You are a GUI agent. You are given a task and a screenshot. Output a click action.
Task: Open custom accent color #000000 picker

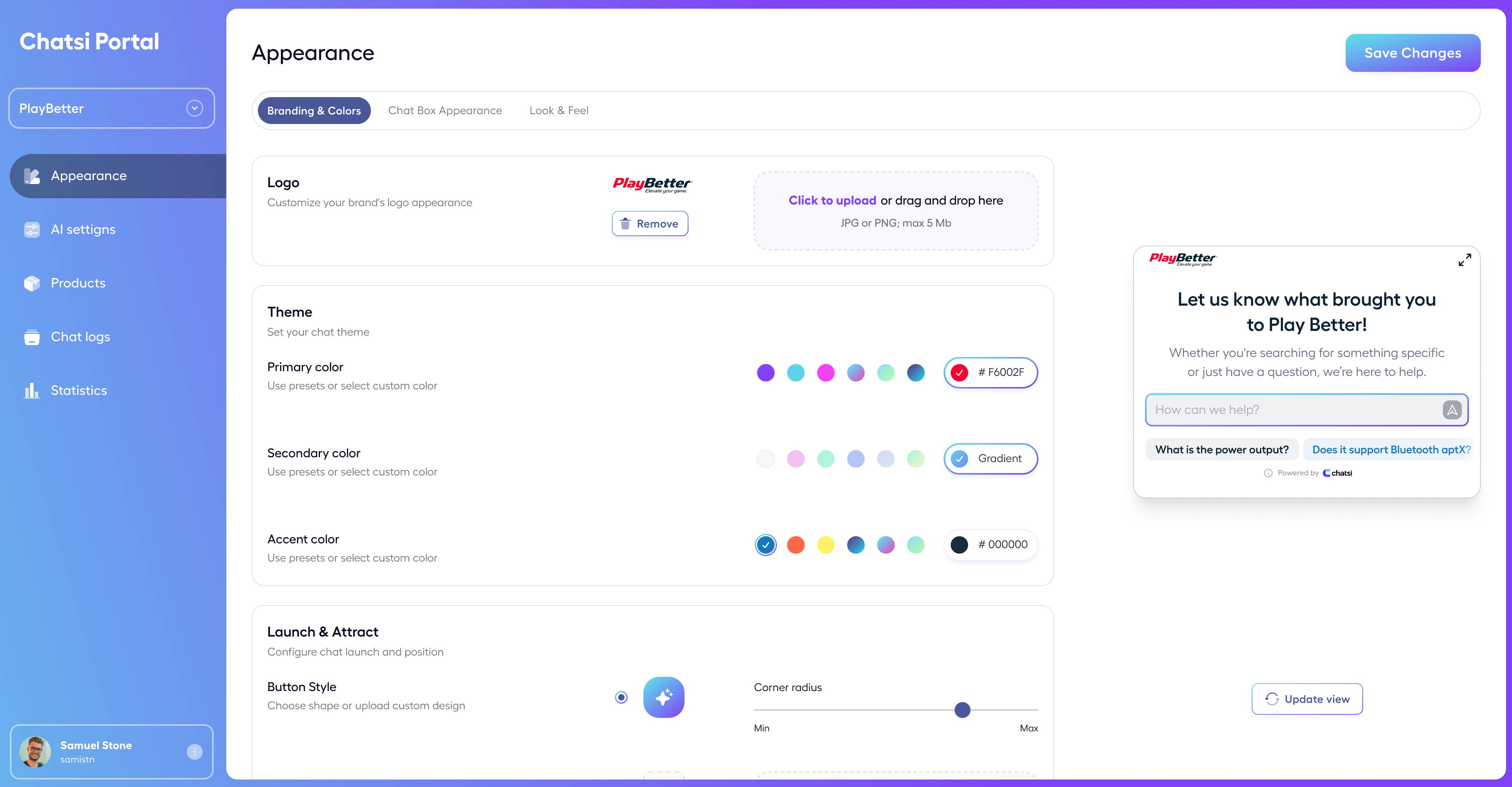[x=991, y=545]
